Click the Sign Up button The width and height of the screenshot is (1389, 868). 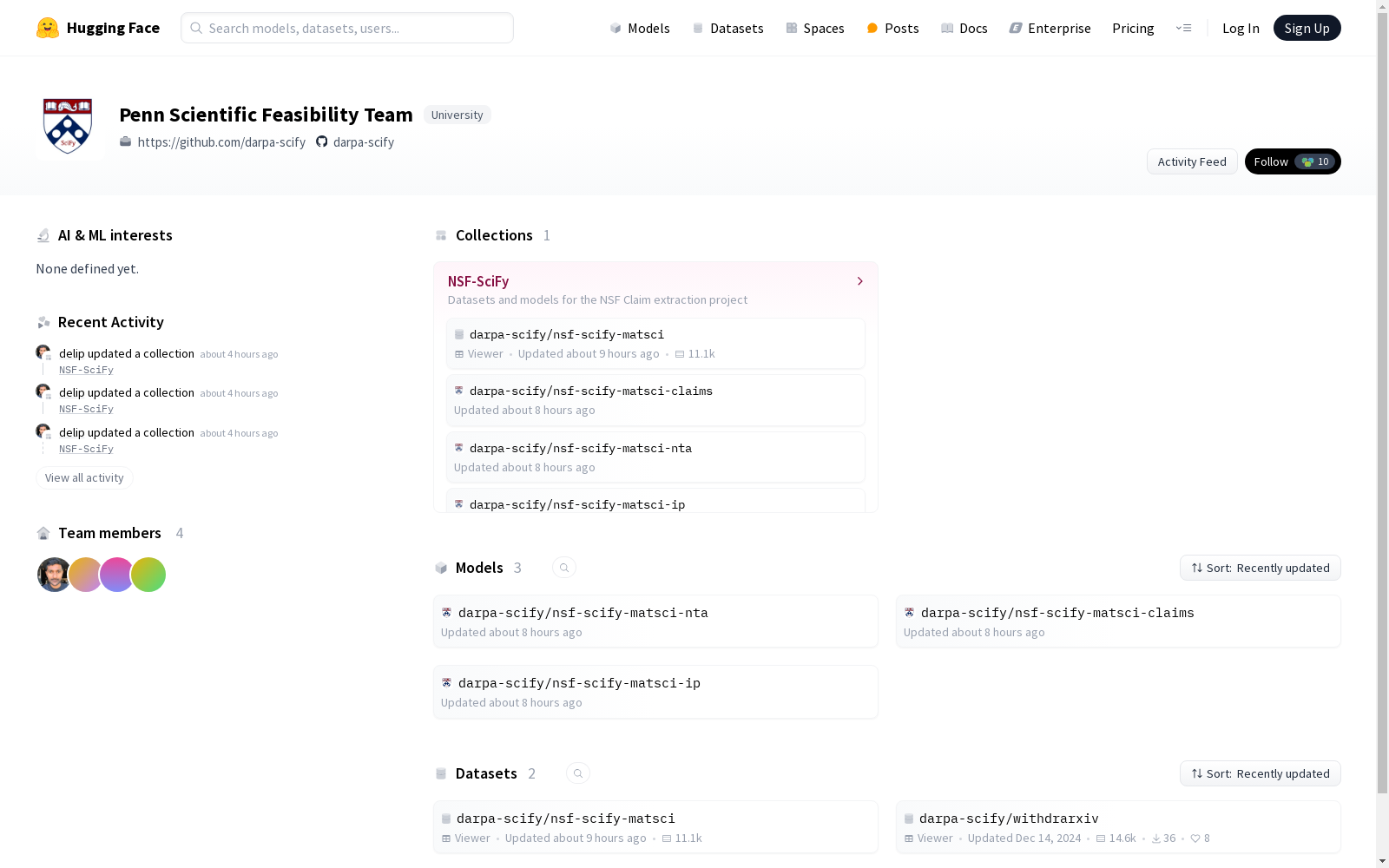point(1307,28)
